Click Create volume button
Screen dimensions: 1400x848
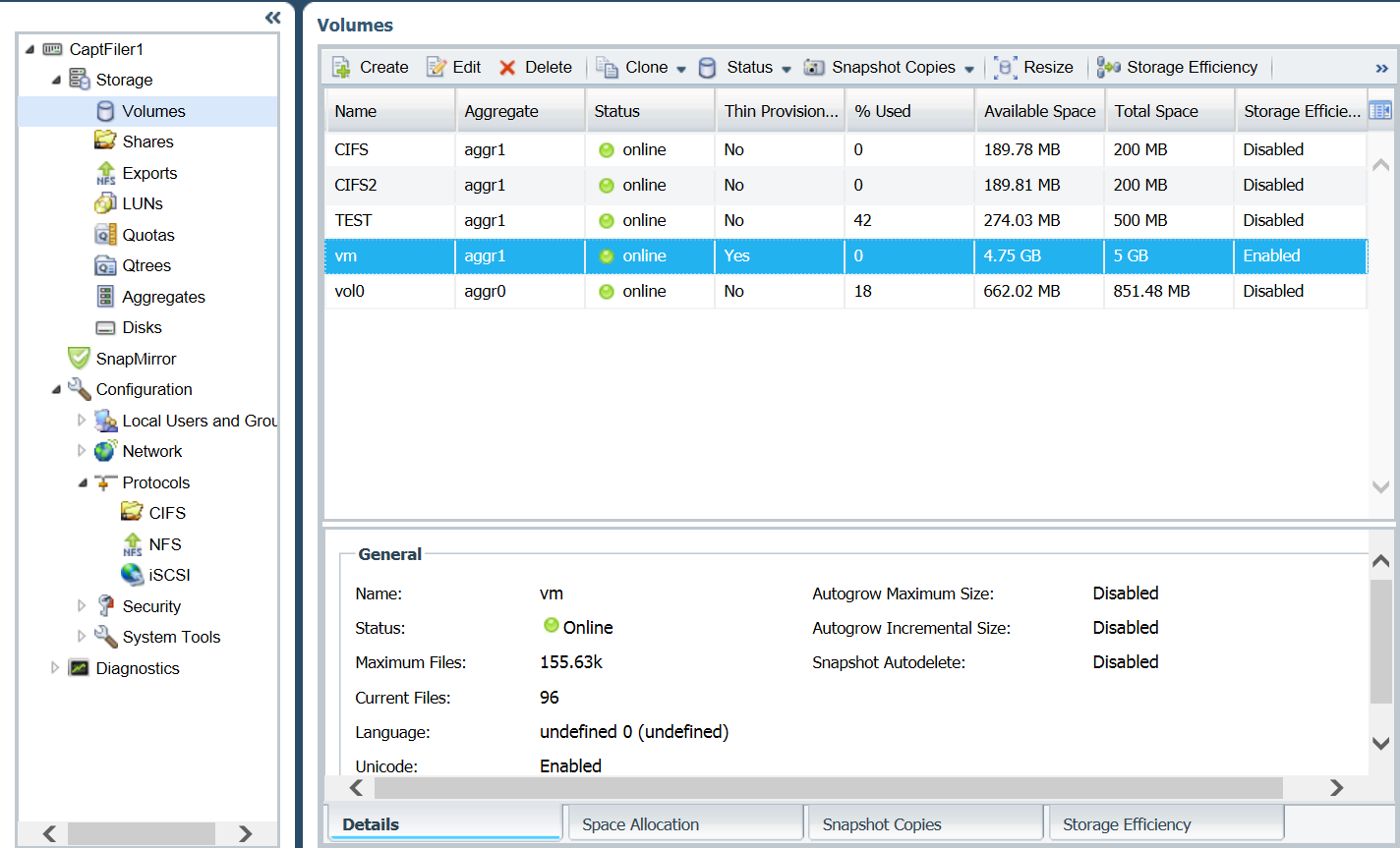pyautogui.click(x=370, y=67)
